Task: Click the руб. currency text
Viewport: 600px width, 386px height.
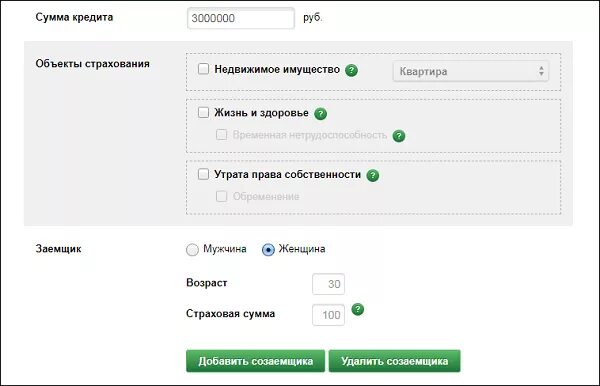Action: pyautogui.click(x=313, y=18)
